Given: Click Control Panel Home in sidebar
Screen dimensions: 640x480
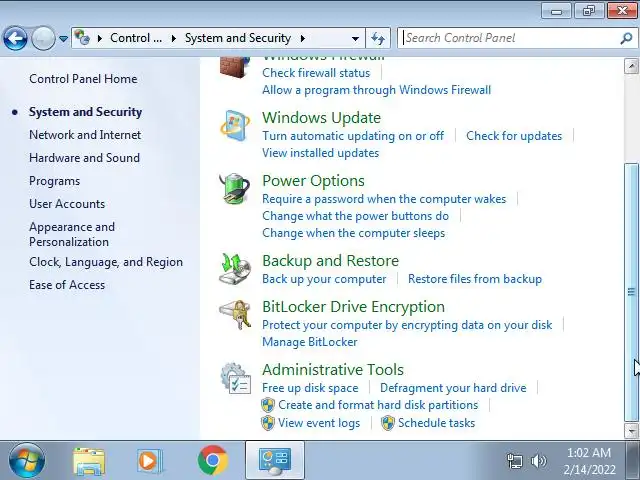Looking at the screenshot, I should coord(83,79).
